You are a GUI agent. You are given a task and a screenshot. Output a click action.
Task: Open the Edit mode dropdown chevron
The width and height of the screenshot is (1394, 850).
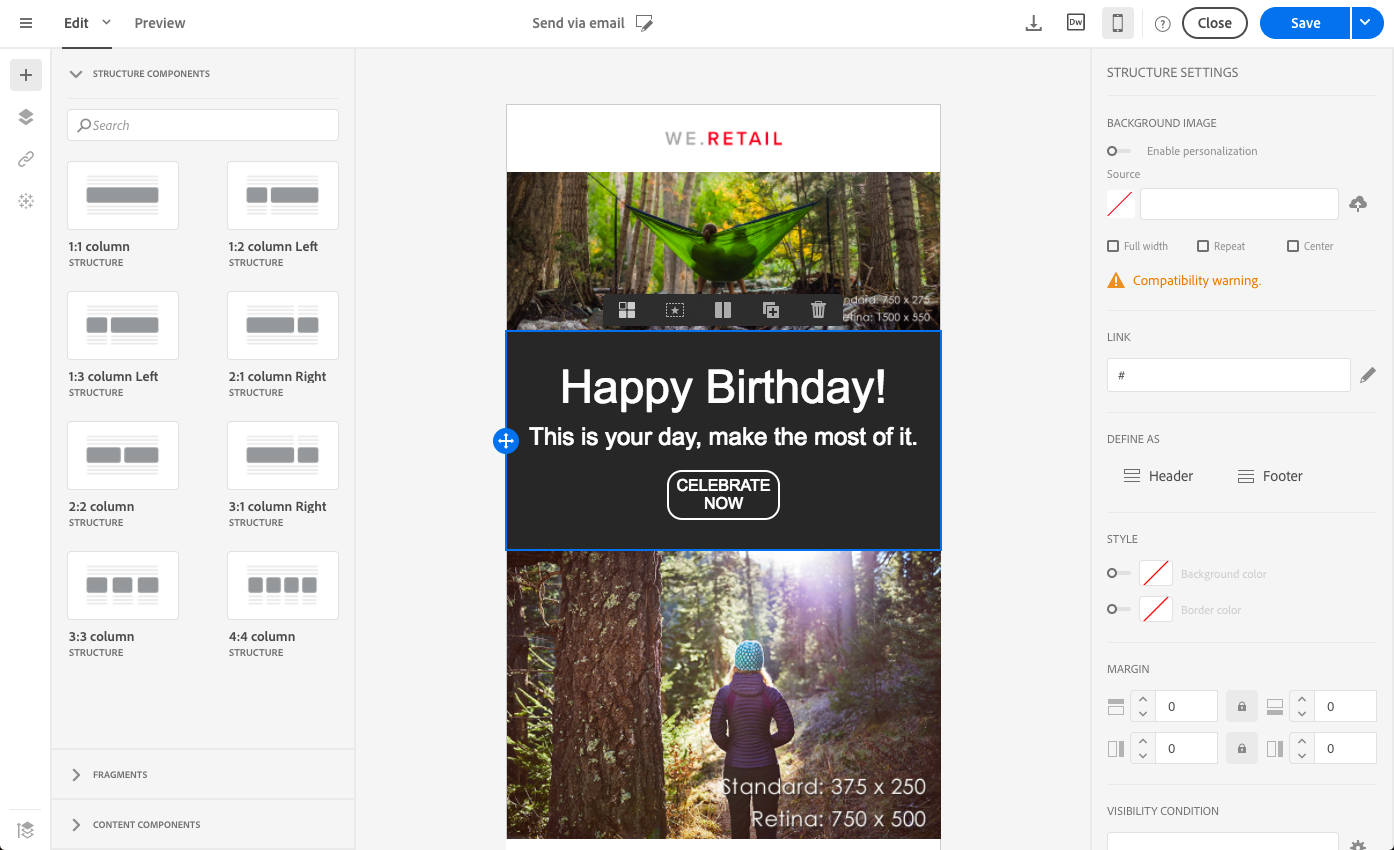(107, 22)
